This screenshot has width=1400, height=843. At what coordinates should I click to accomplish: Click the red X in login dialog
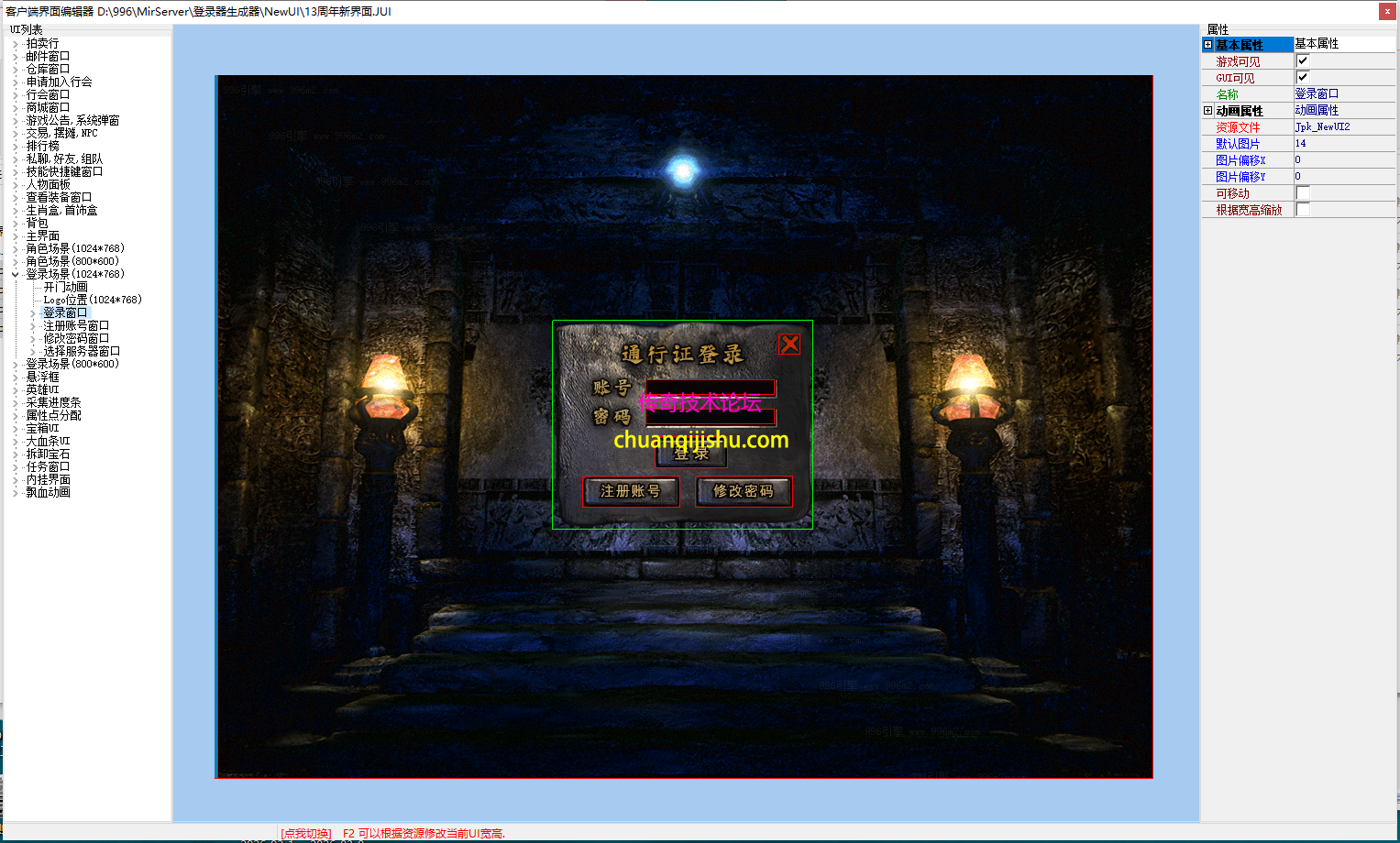click(789, 345)
